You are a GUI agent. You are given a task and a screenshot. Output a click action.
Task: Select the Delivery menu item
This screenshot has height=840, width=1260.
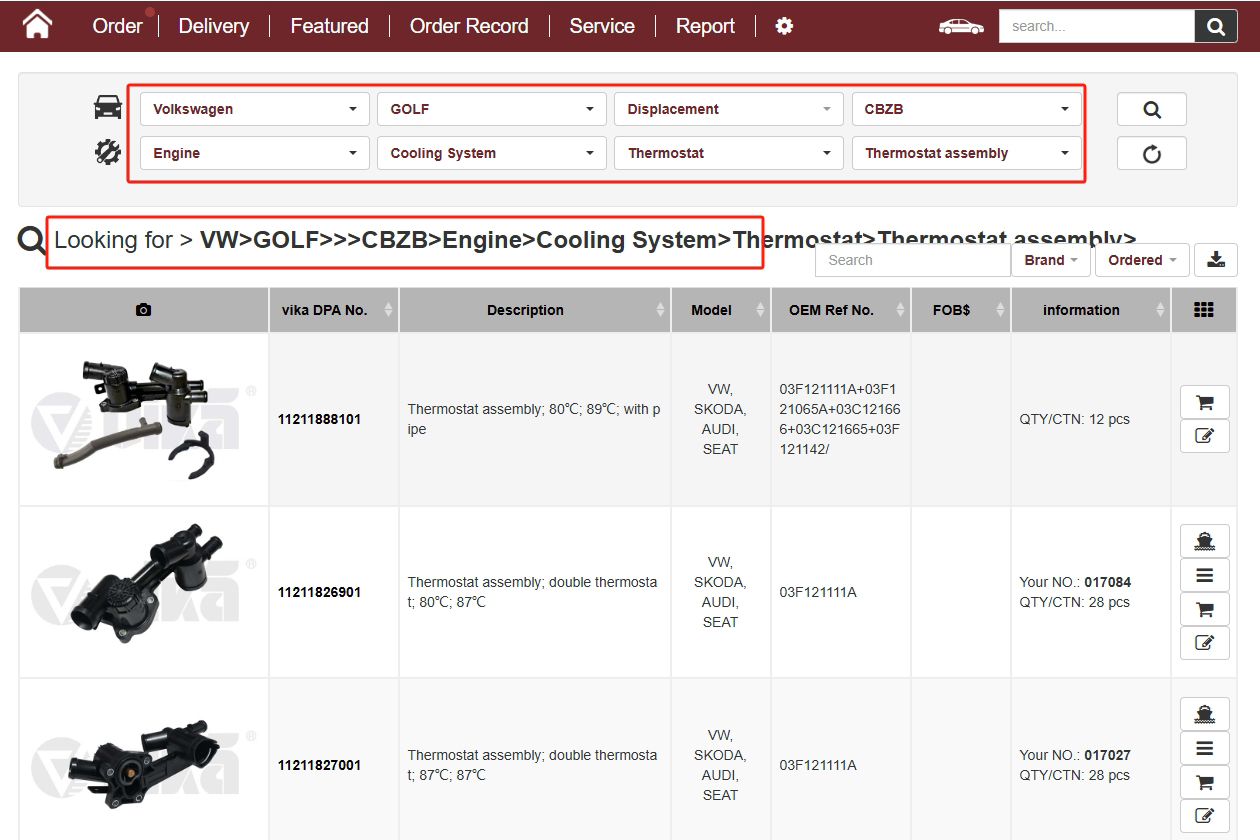click(x=213, y=26)
